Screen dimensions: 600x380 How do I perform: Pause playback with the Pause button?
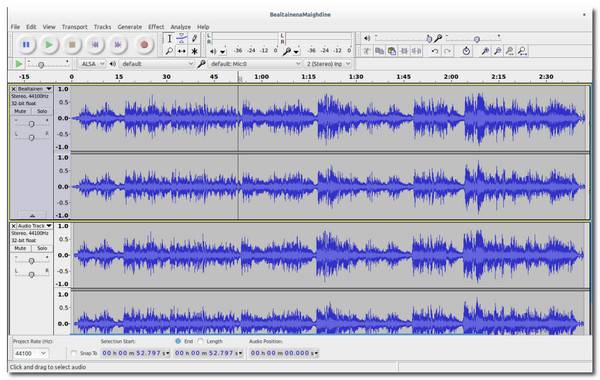26,45
